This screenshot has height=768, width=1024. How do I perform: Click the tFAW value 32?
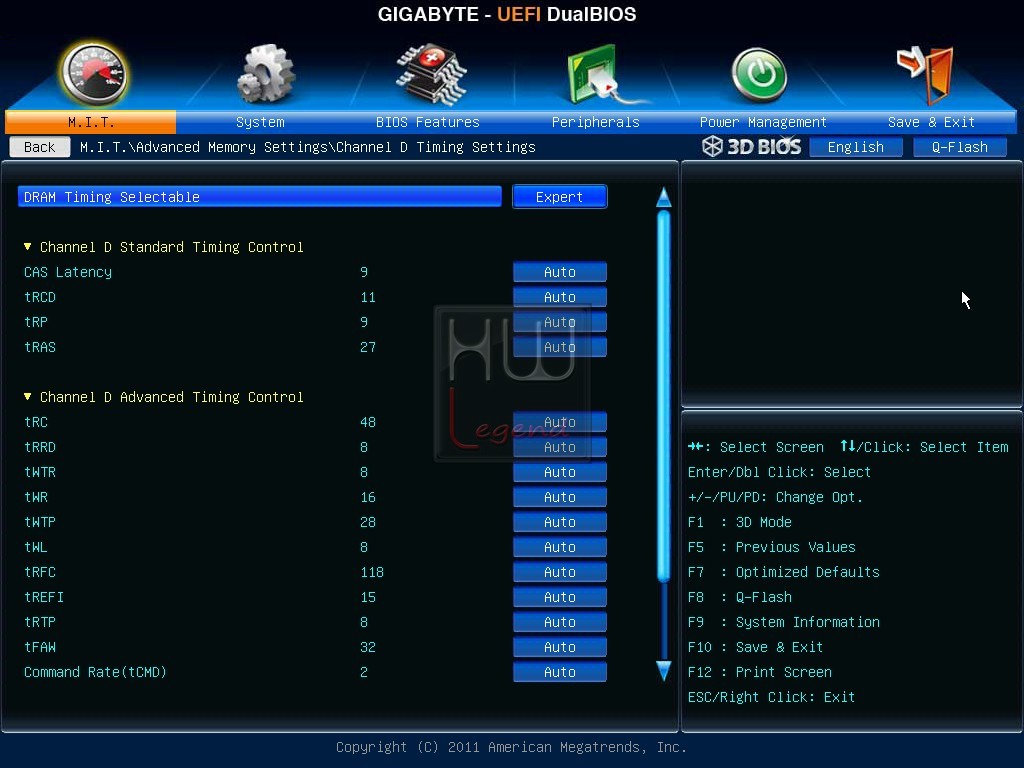click(x=368, y=647)
